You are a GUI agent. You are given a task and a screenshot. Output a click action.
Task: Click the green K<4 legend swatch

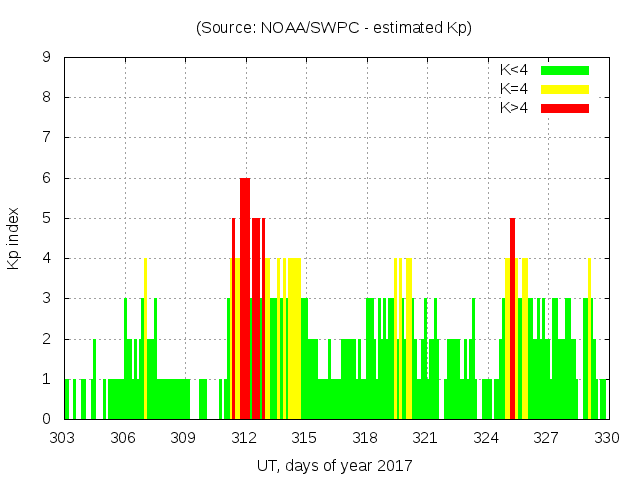click(x=565, y=70)
